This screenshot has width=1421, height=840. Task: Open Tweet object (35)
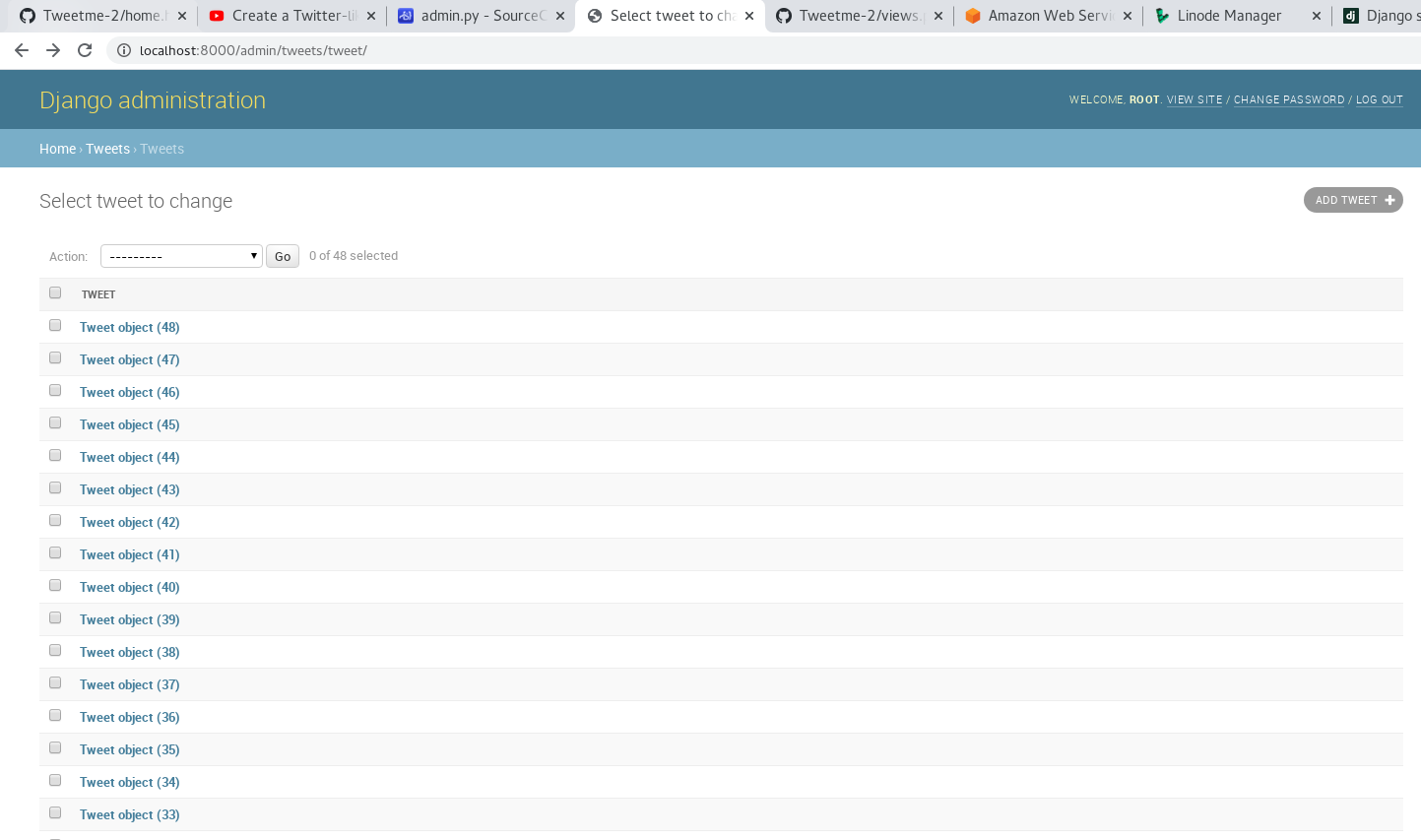(130, 749)
